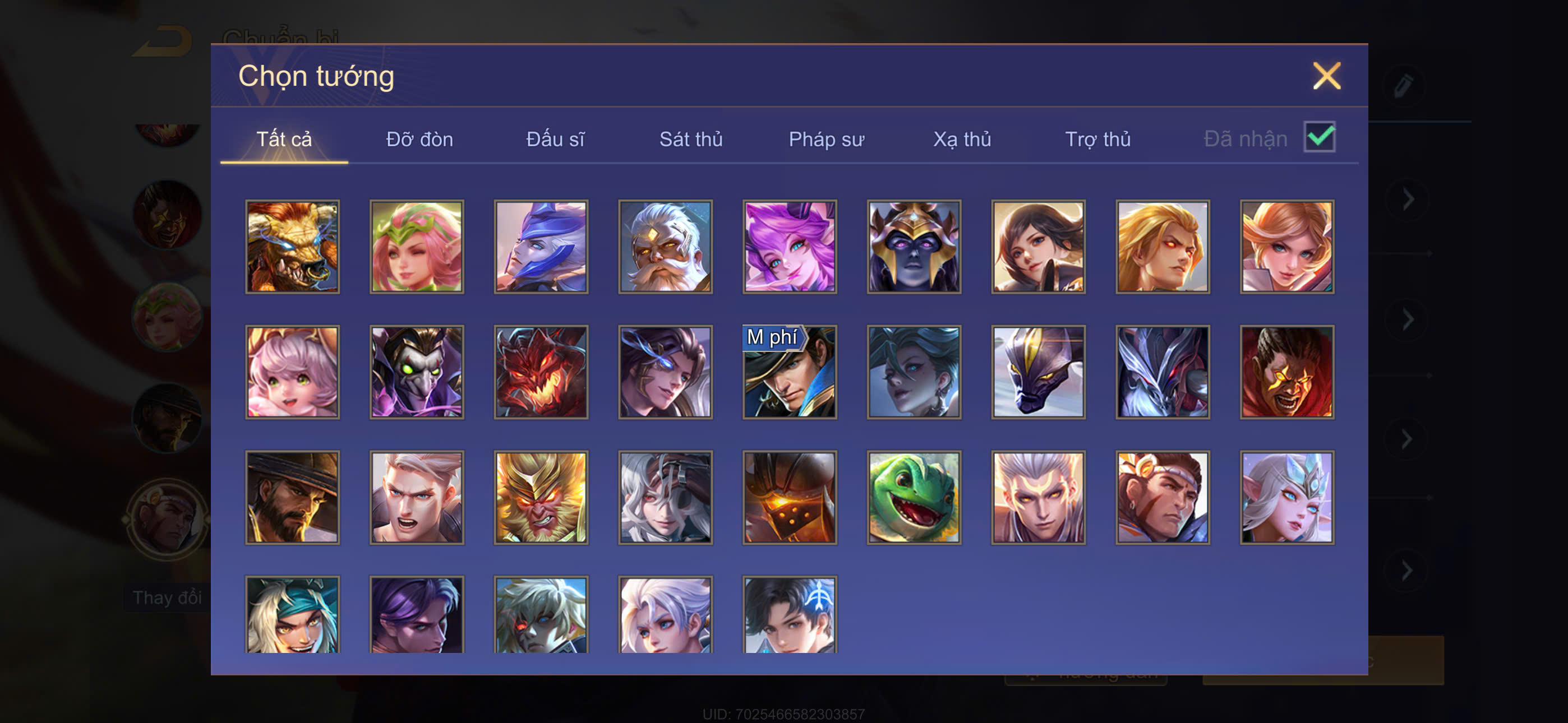
Task: Pick the bearded cowboy hat hero
Action: click(292, 497)
